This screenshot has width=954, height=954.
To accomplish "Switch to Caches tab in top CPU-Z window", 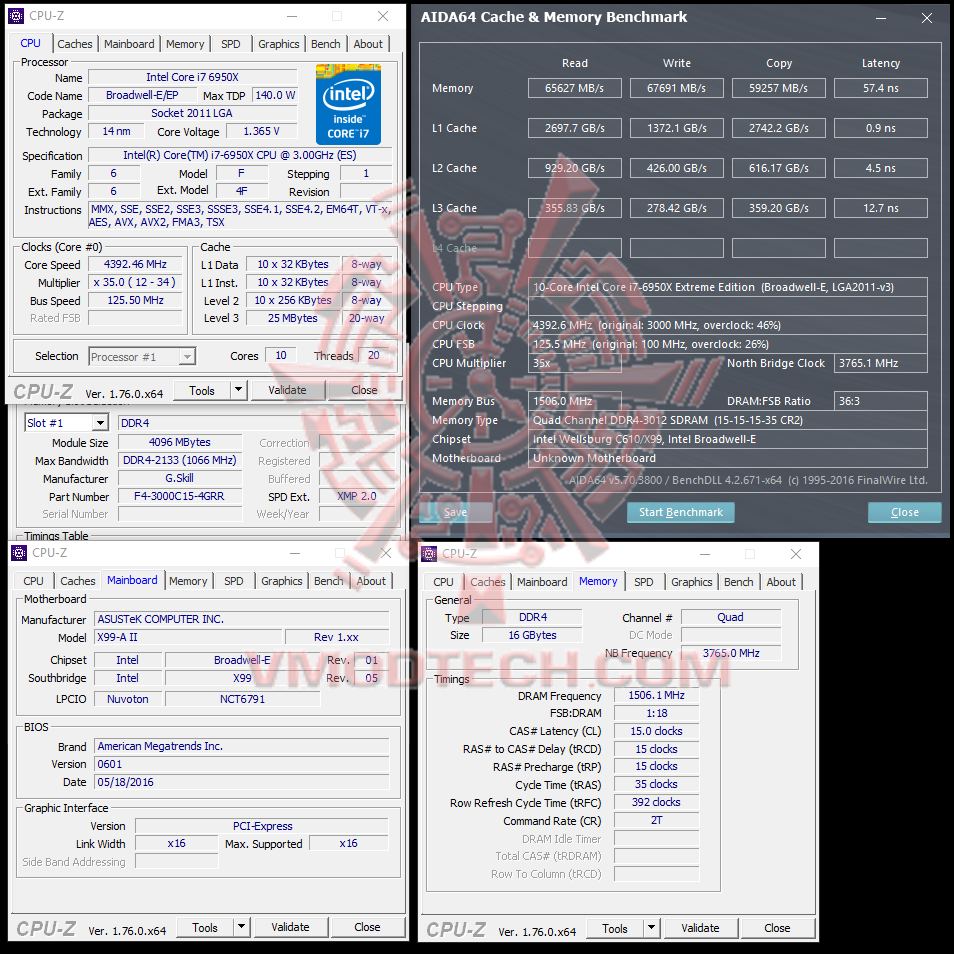I will click(x=75, y=44).
